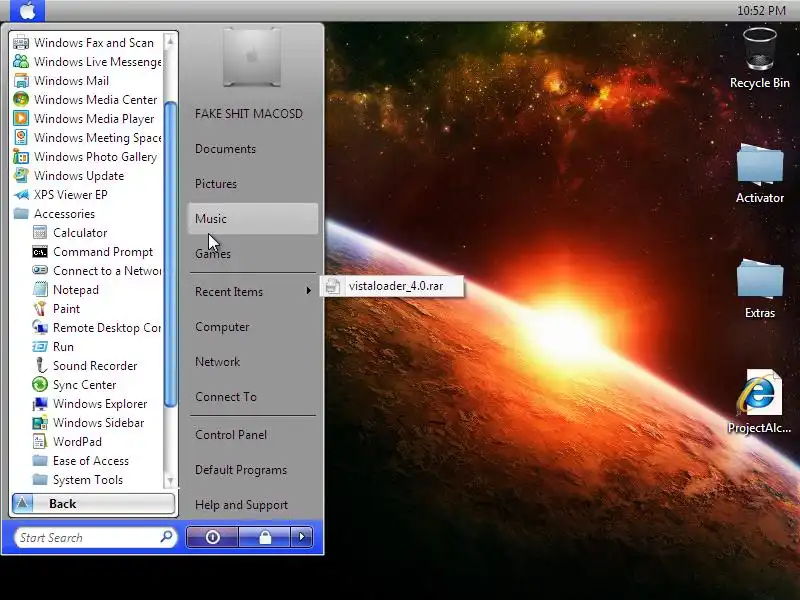Launch Windows Live Messenger icon
Screen dimensions: 800x600
[21, 62]
